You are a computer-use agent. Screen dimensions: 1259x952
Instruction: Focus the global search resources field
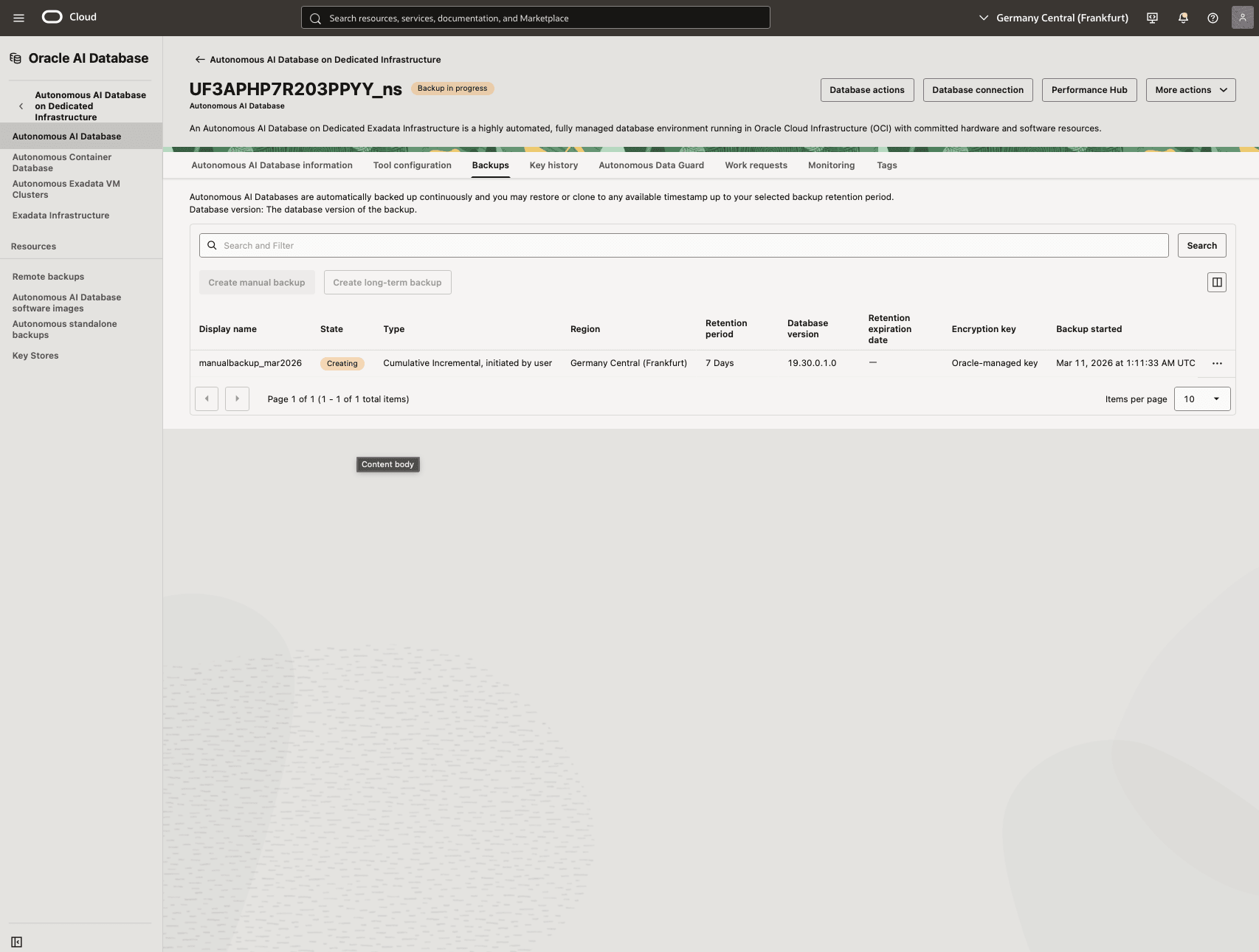(535, 18)
